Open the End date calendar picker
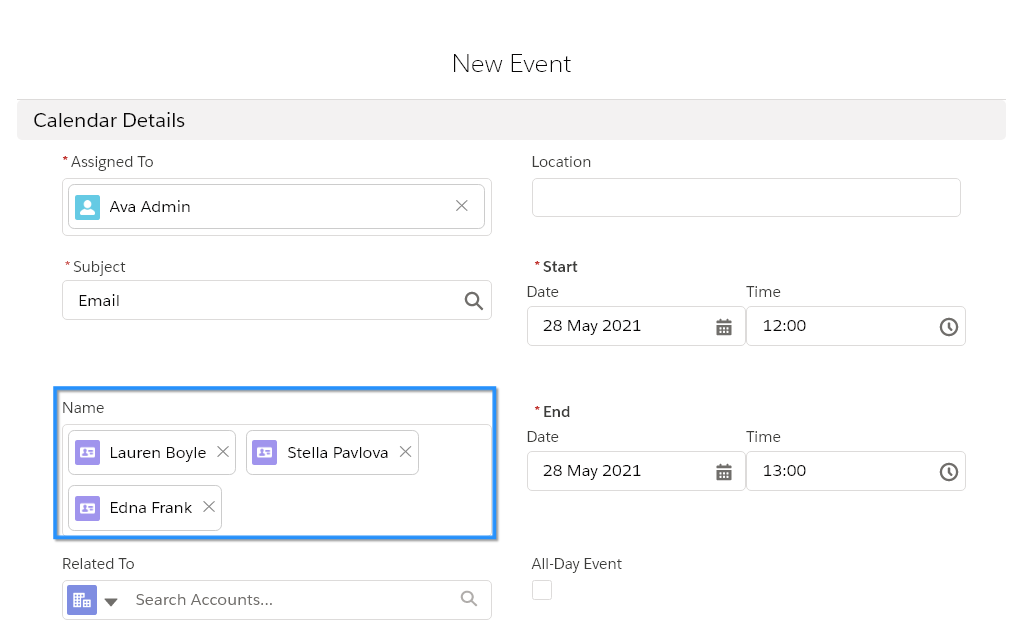The width and height of the screenshot is (1025, 628). pos(724,471)
